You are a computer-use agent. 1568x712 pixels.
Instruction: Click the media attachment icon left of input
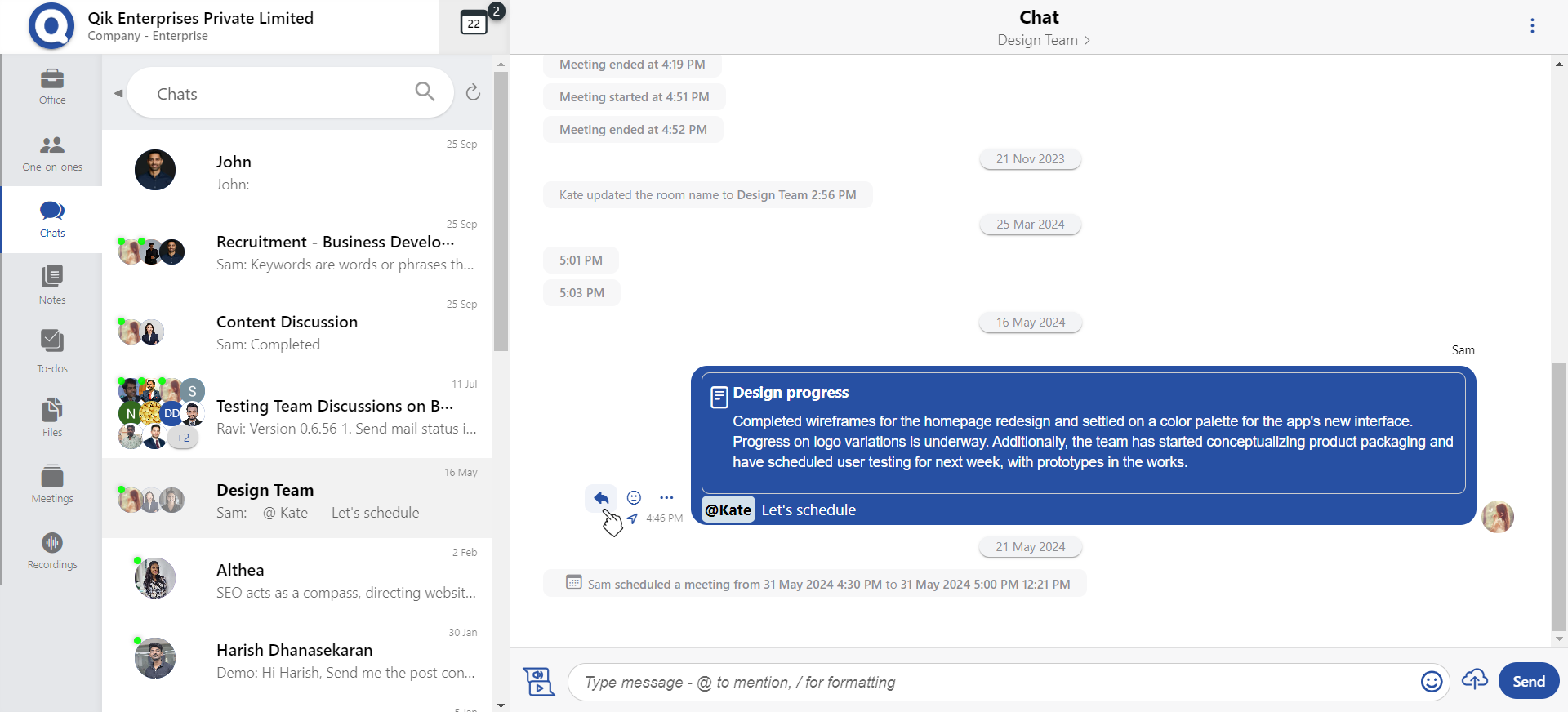pyautogui.click(x=539, y=682)
